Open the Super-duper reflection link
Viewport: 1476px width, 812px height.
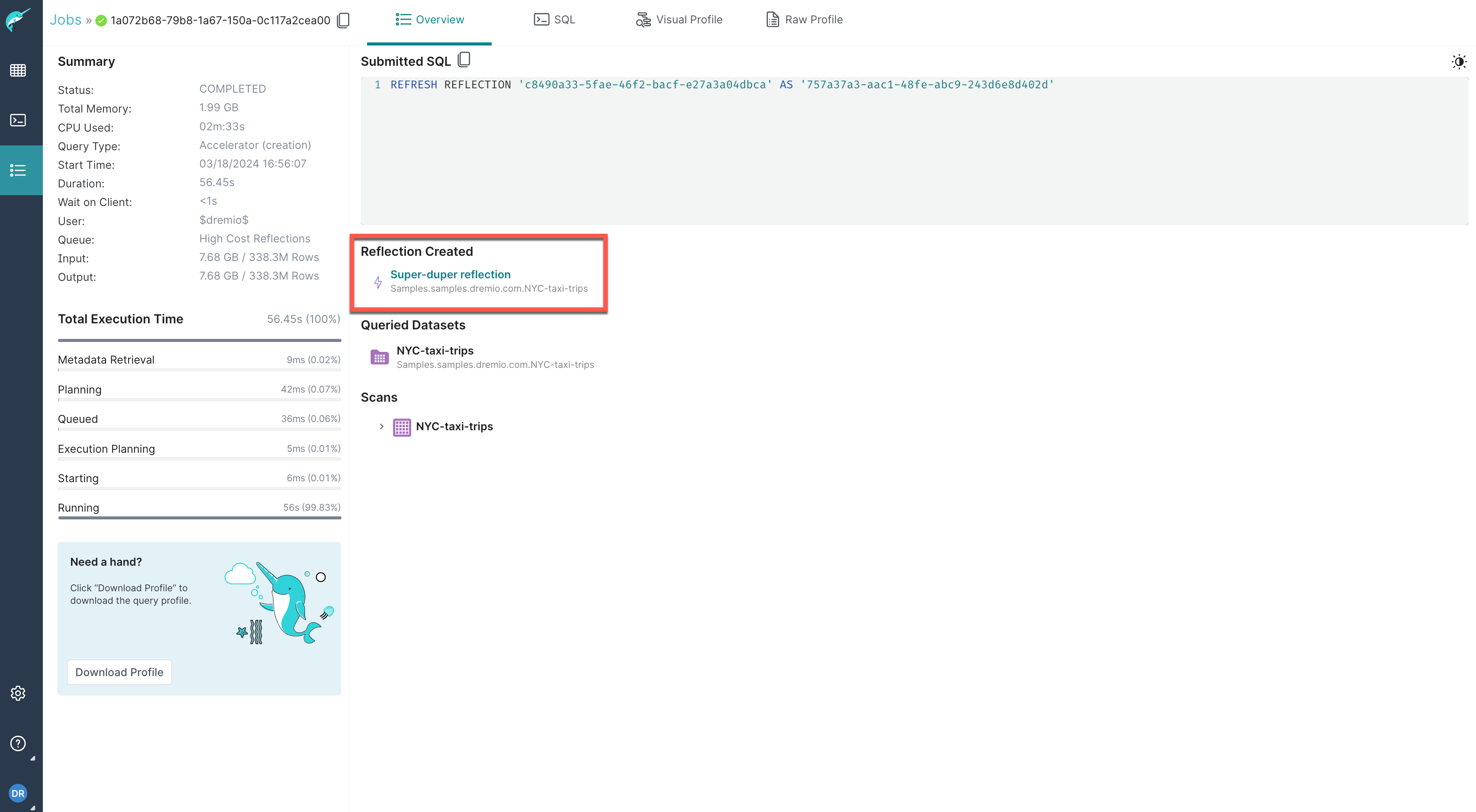450,274
